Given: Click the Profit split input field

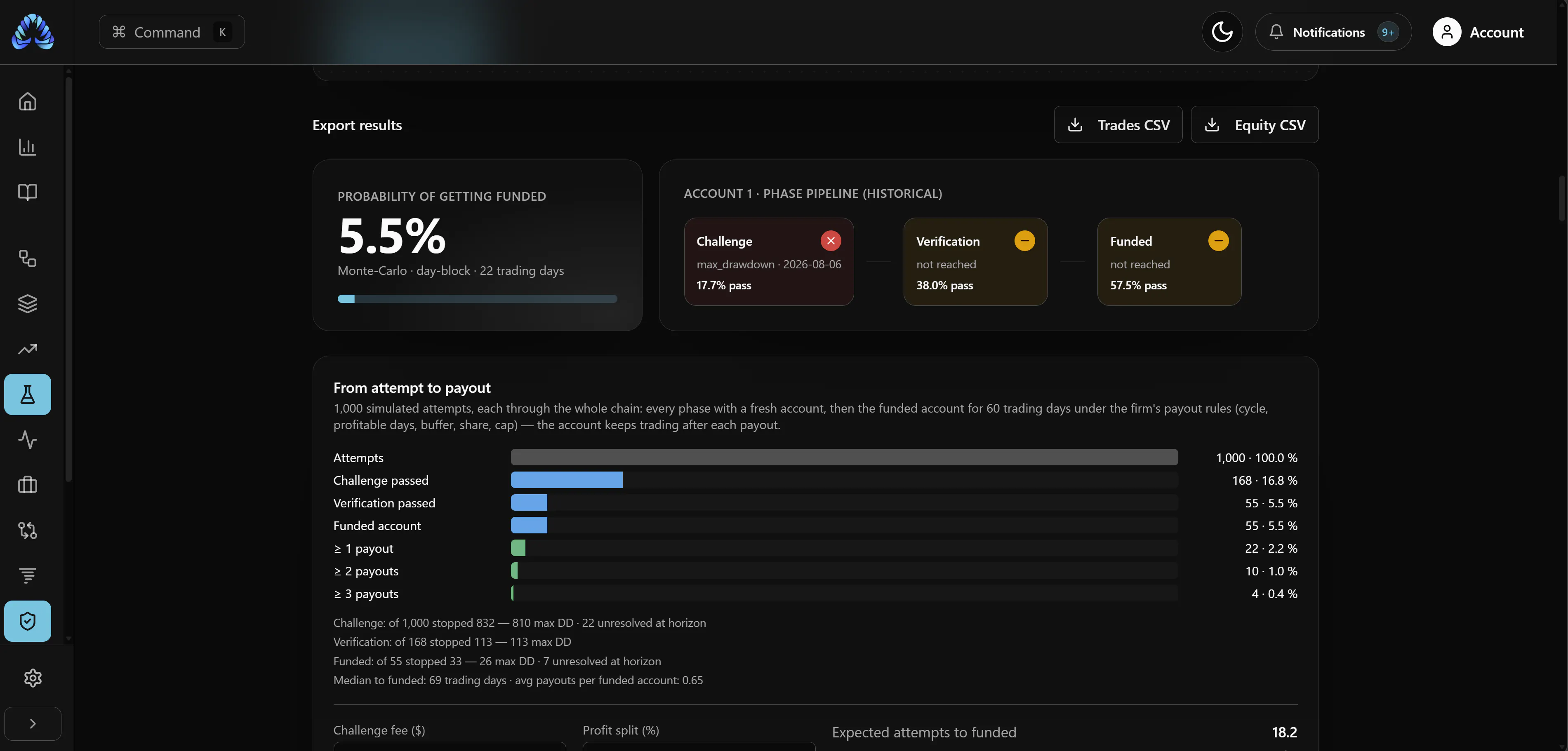Looking at the screenshot, I should point(699,746).
